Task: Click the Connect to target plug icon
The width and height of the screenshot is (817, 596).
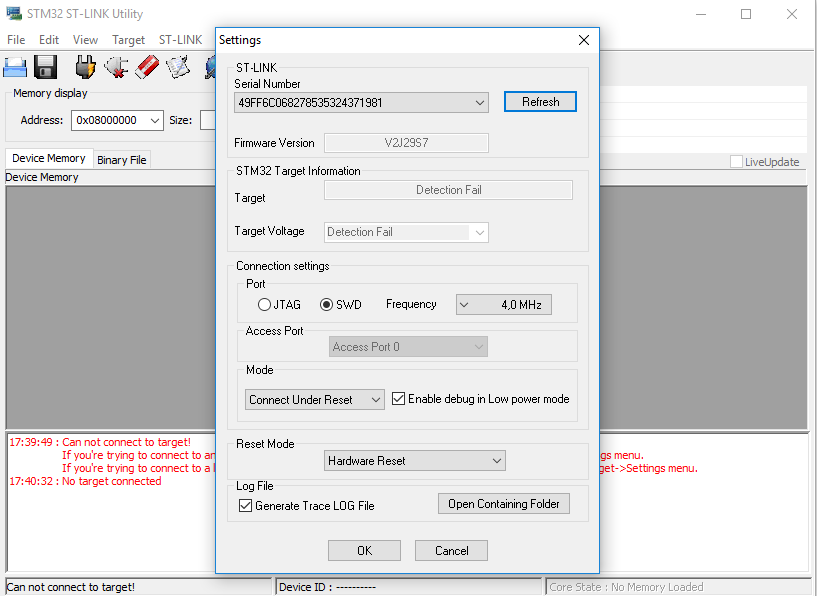Action: point(85,67)
